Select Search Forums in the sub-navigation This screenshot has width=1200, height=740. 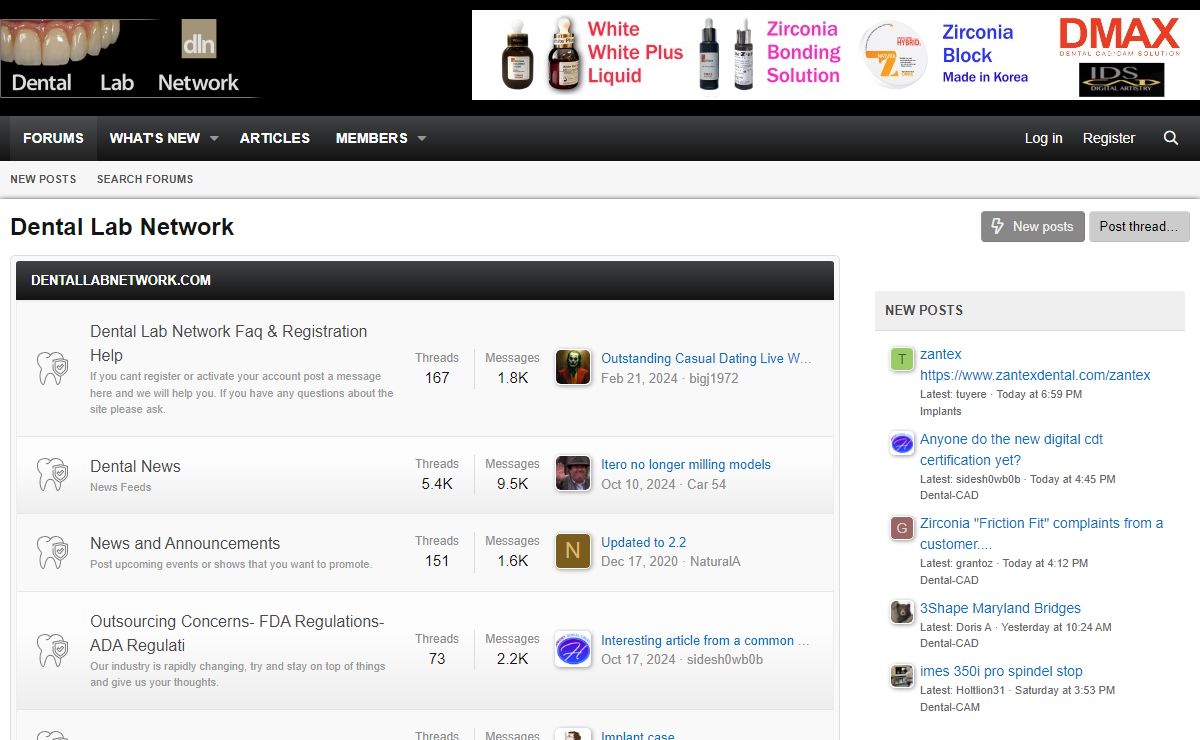[x=145, y=179]
